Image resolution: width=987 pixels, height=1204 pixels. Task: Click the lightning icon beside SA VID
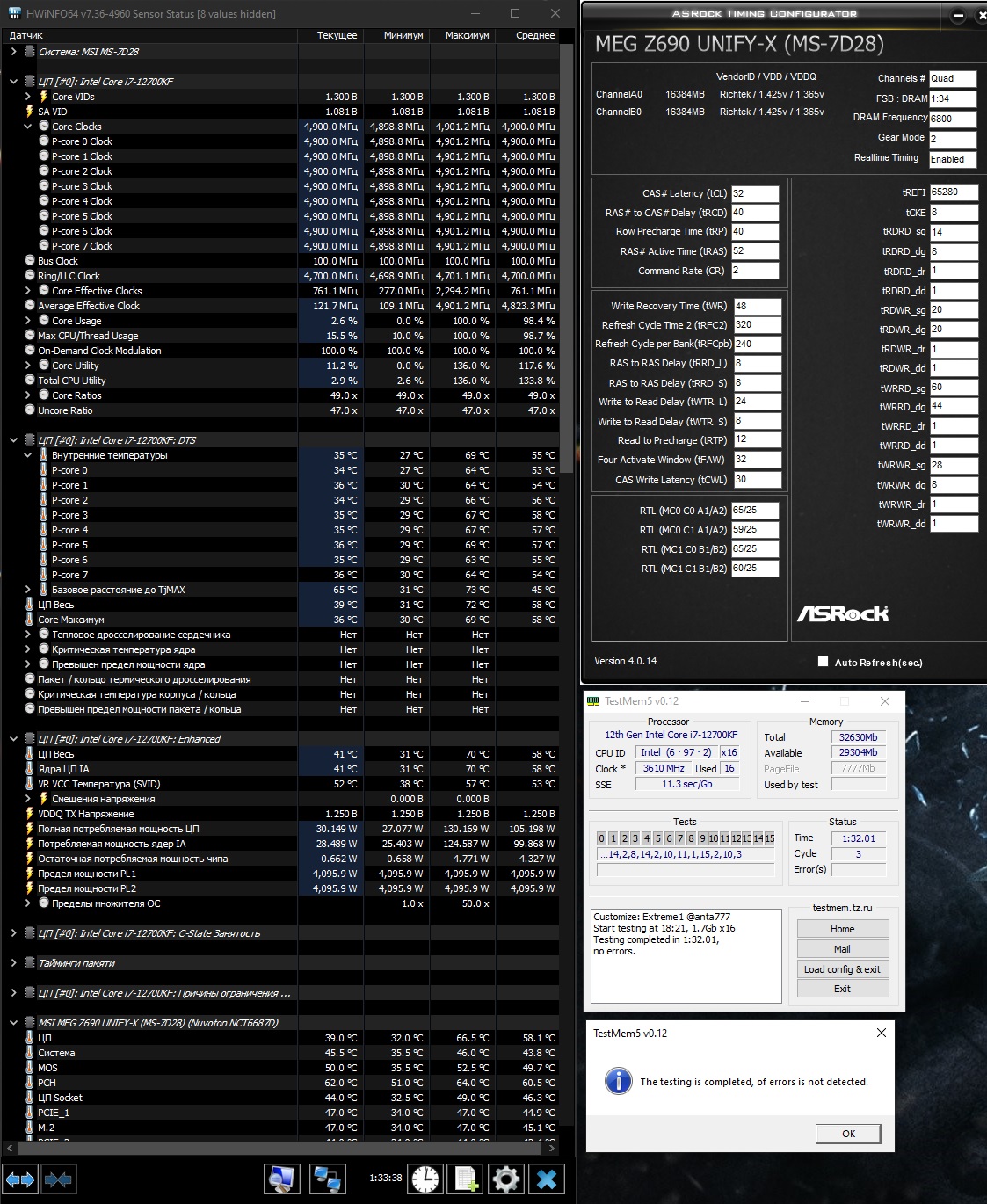pos(29,112)
